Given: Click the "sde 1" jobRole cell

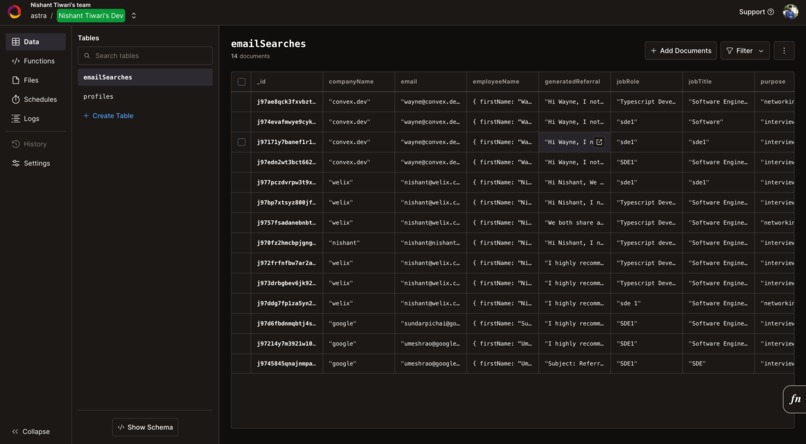Looking at the screenshot, I should [x=646, y=303].
